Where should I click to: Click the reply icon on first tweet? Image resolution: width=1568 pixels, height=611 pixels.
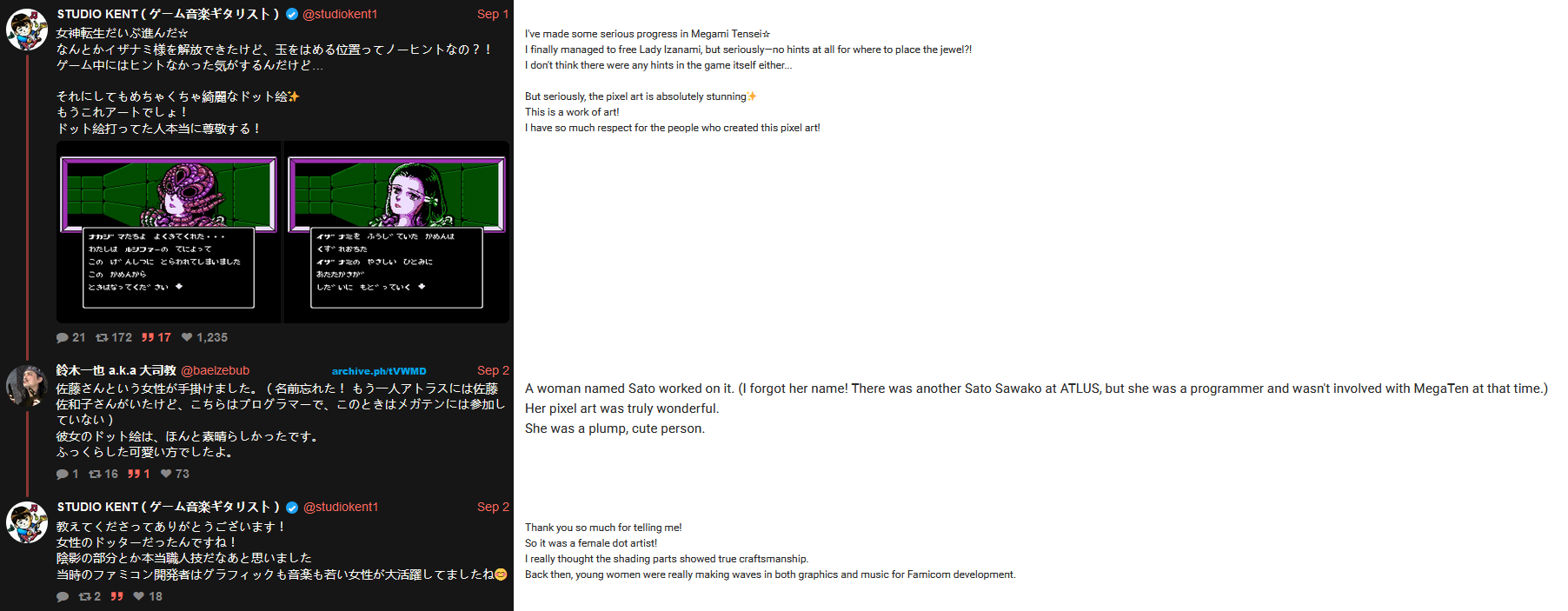[x=63, y=337]
